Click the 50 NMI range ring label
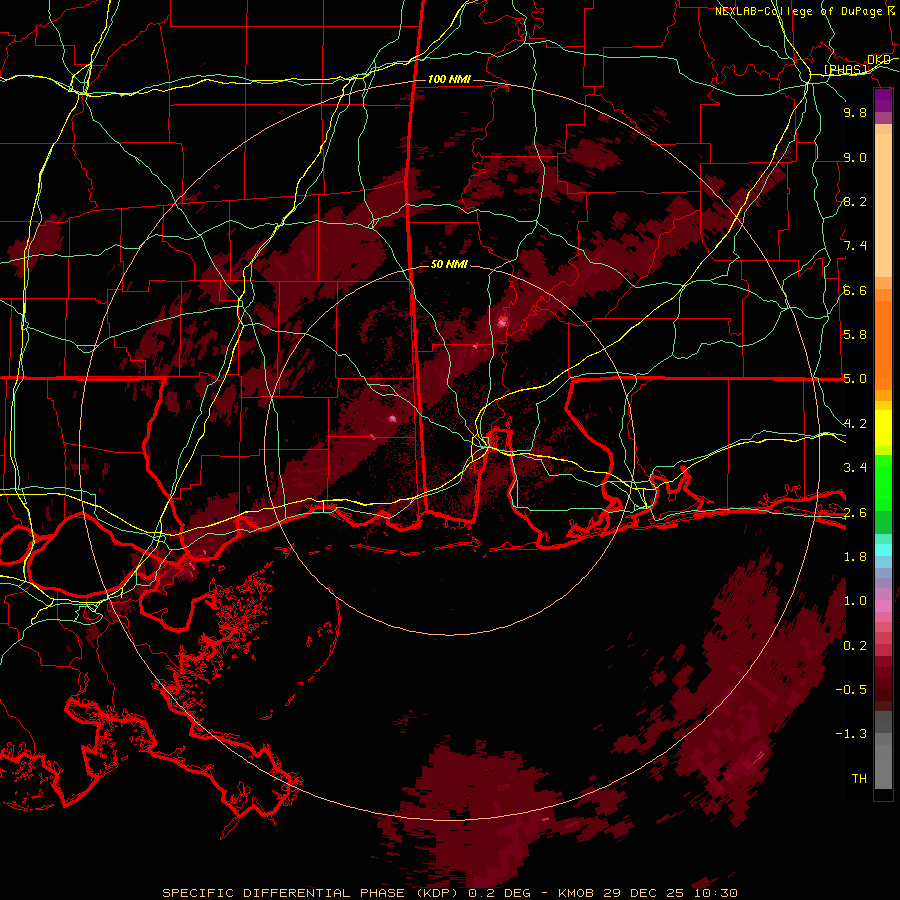 pos(449,265)
